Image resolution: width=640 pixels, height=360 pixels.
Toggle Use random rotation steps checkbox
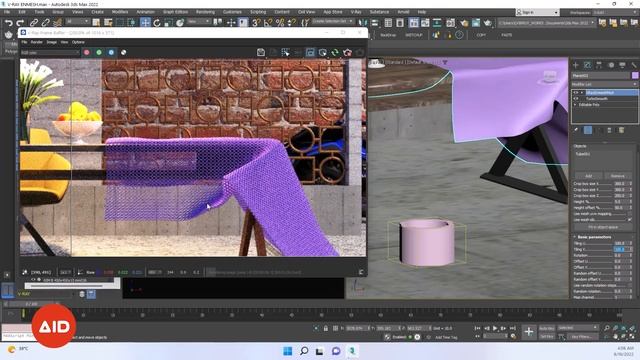pos(630,285)
